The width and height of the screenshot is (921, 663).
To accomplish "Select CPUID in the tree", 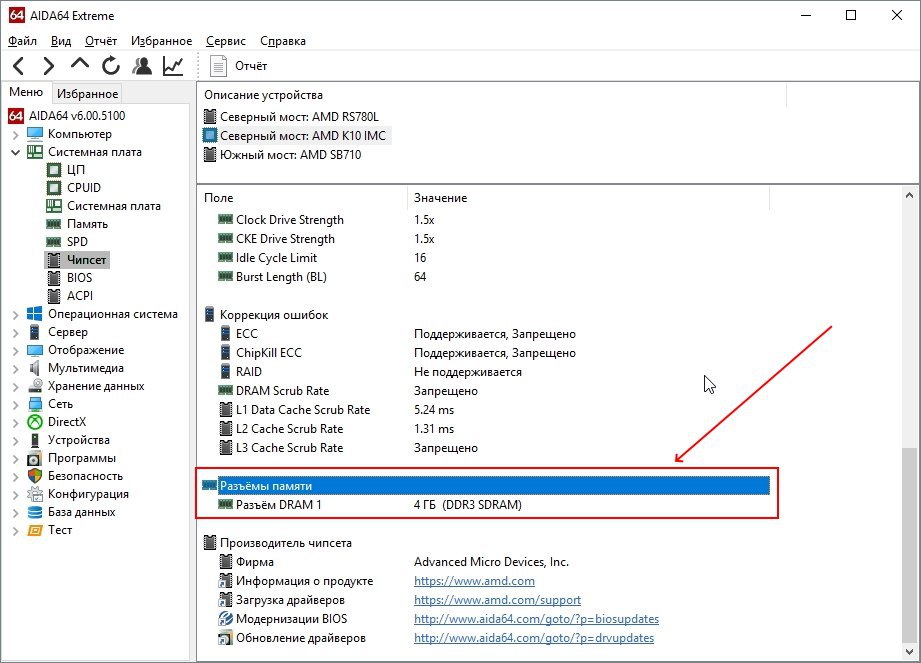I will click(x=84, y=188).
